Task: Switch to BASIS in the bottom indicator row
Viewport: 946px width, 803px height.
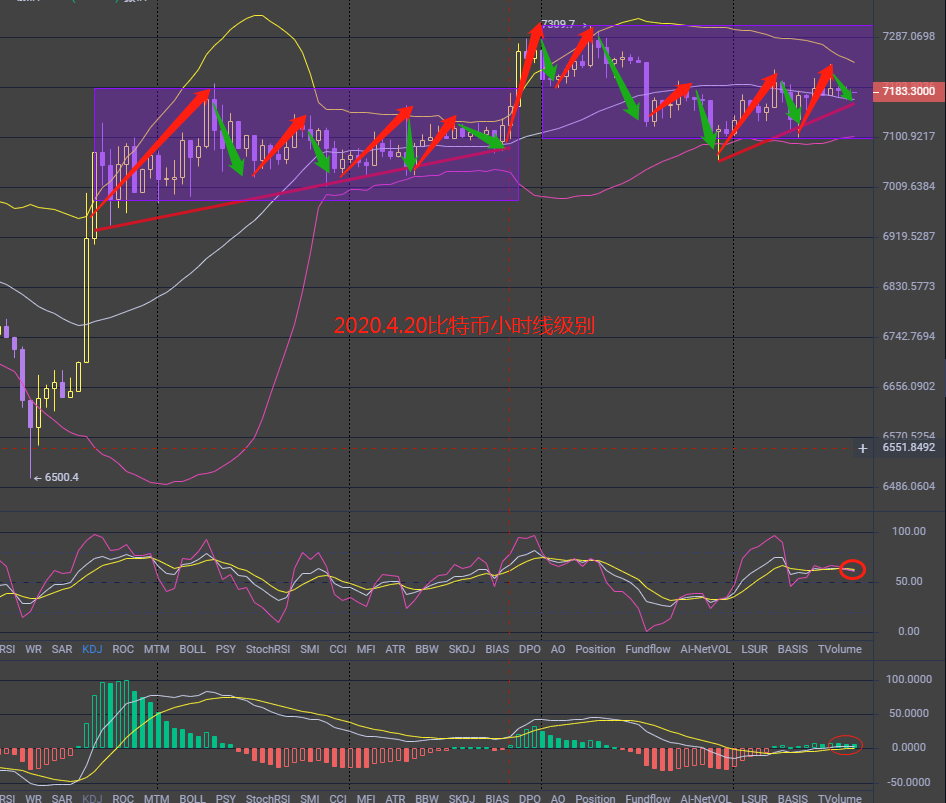Action: 793,798
